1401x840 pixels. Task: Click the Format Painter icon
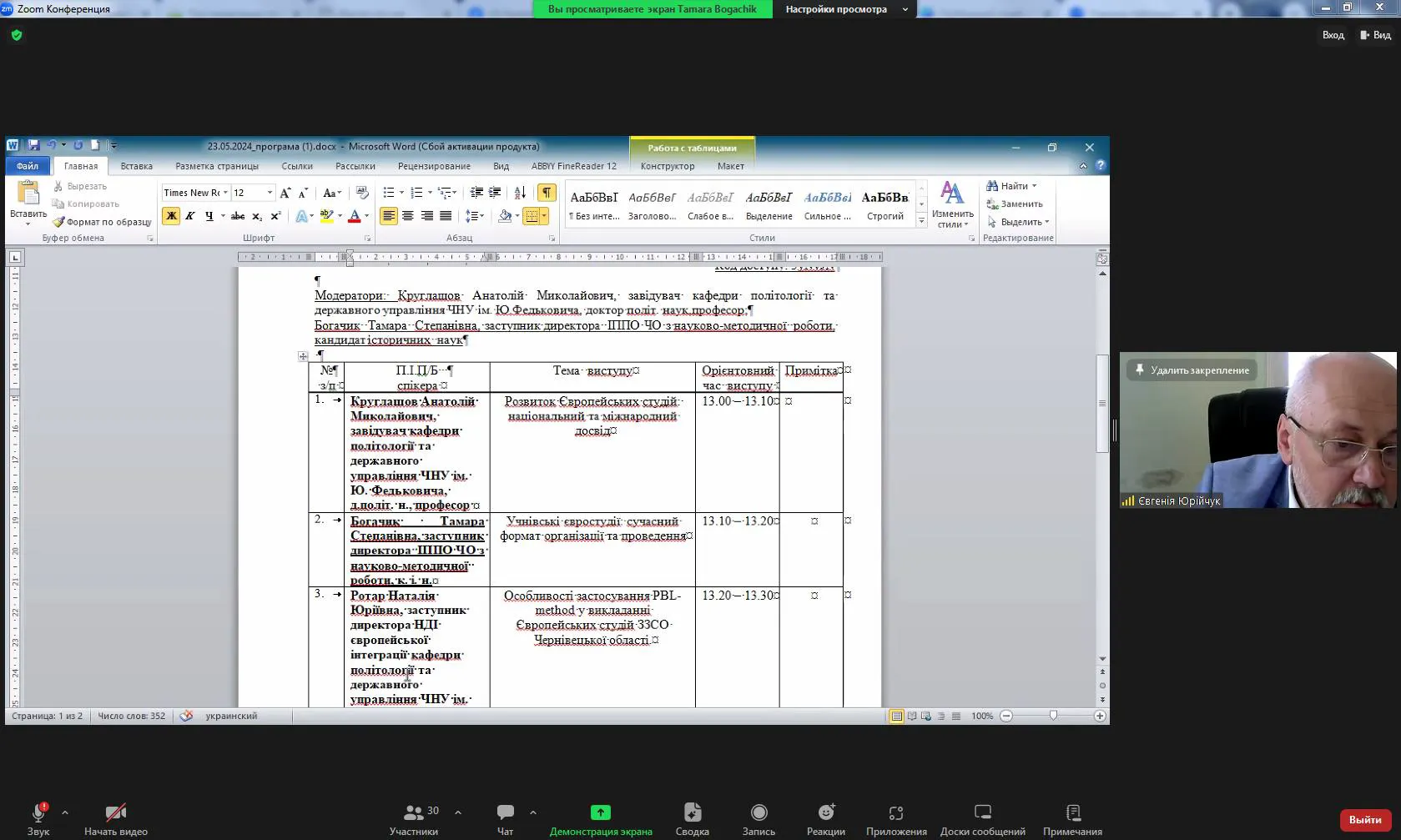coord(58,222)
